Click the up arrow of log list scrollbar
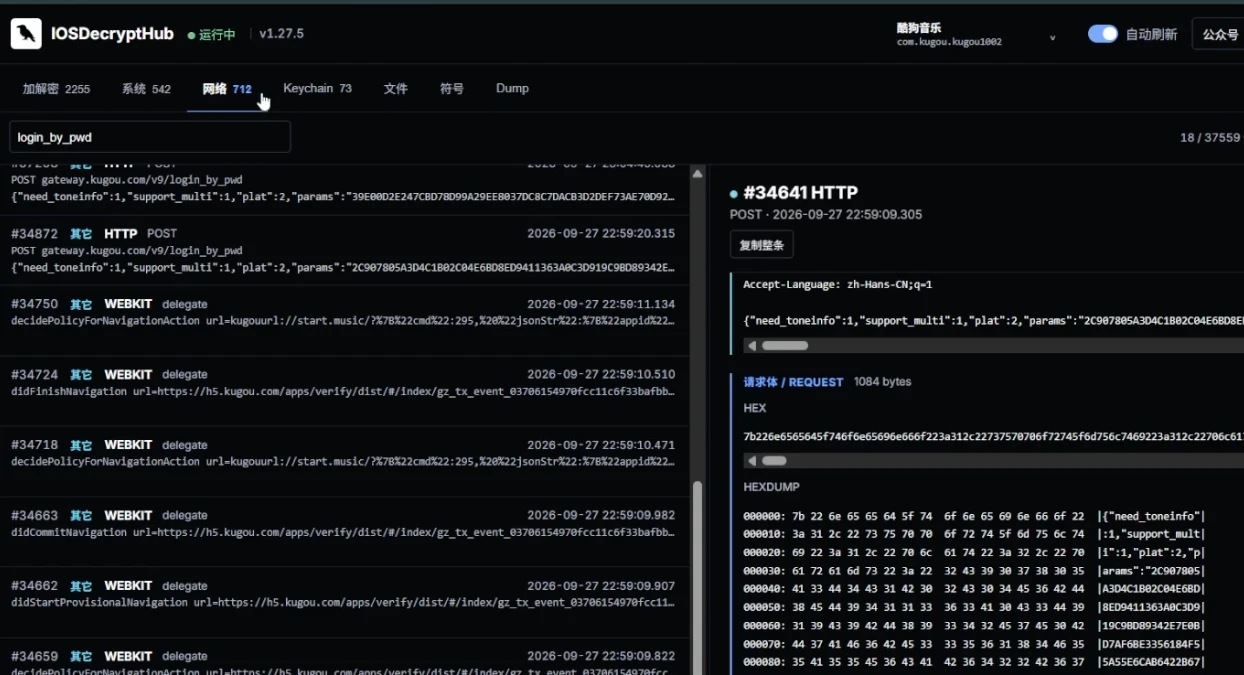The image size is (1244, 675). point(698,173)
